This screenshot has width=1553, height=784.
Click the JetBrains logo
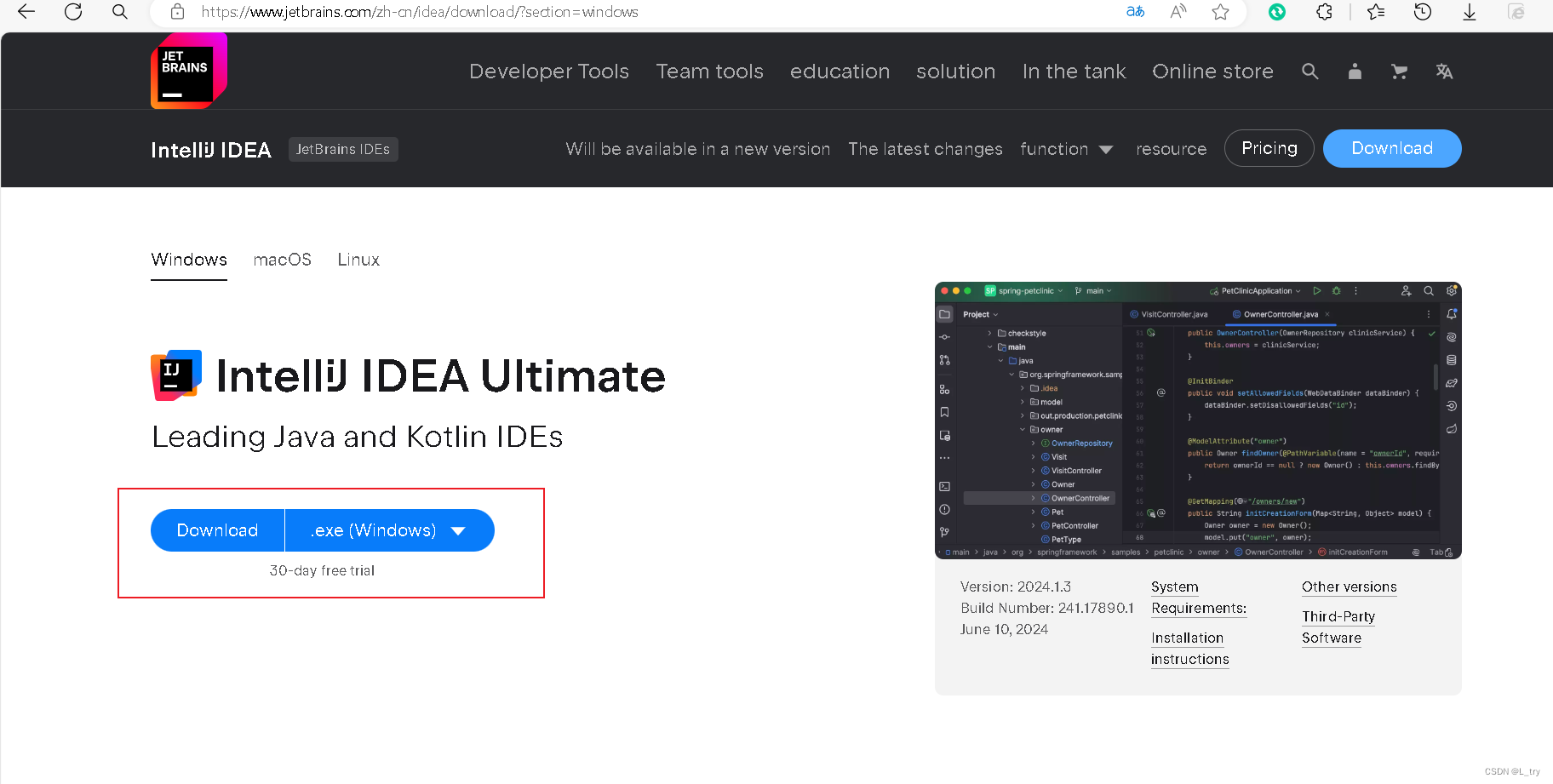coord(189,71)
